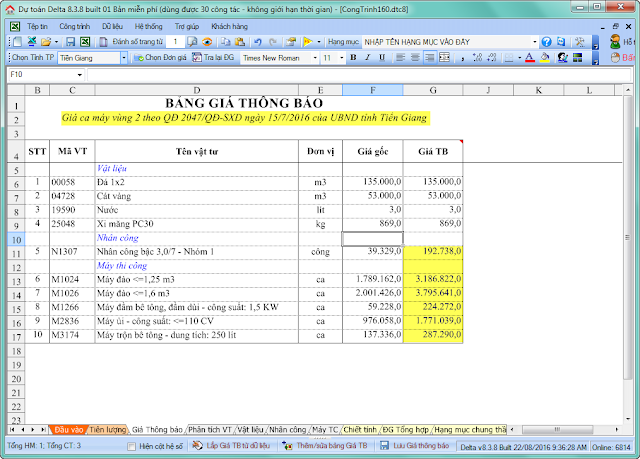Click the Tra lại ĐG button
This screenshot has height=459, width=640.
click(213, 58)
